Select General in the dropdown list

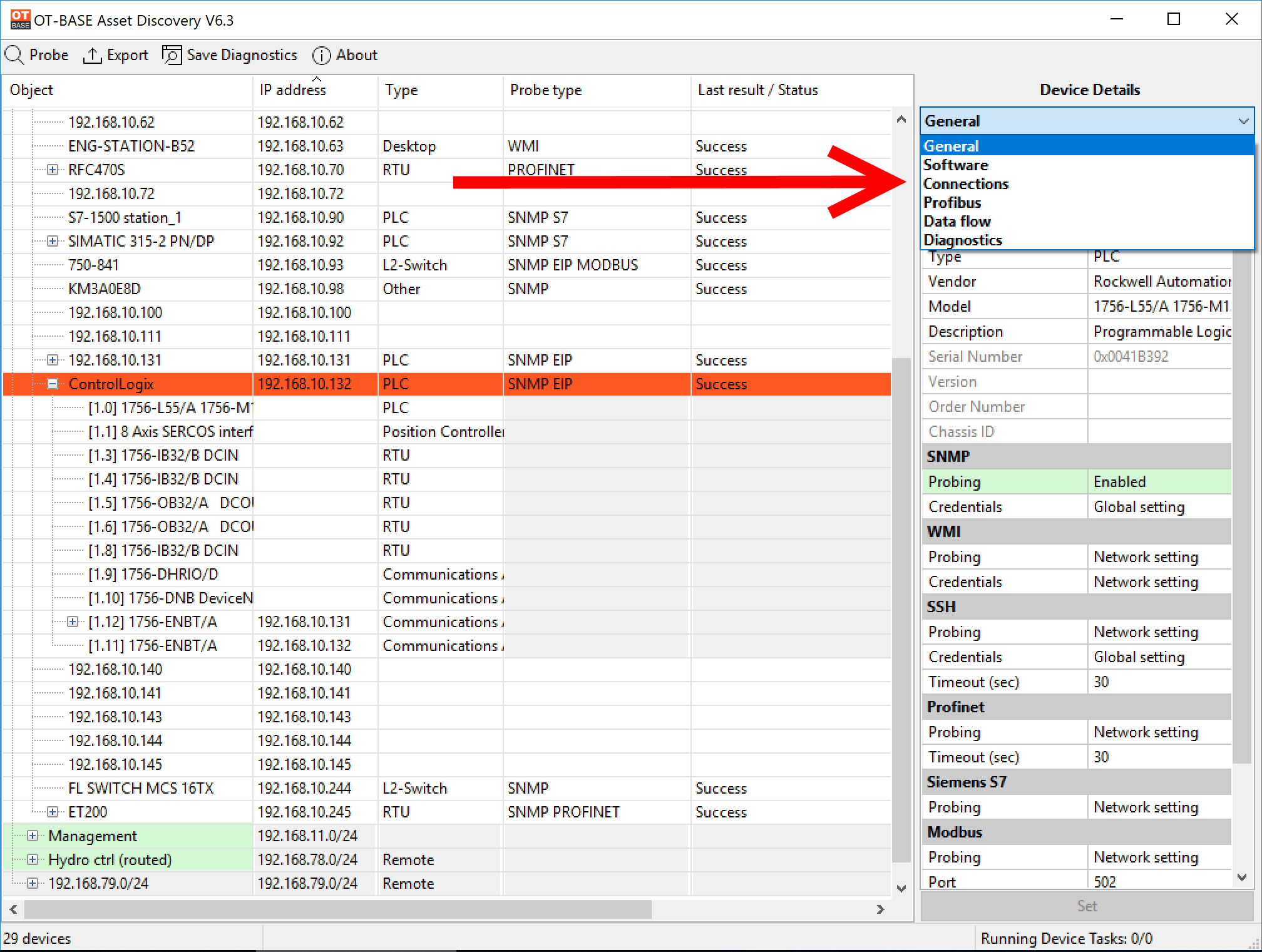click(x=1087, y=146)
